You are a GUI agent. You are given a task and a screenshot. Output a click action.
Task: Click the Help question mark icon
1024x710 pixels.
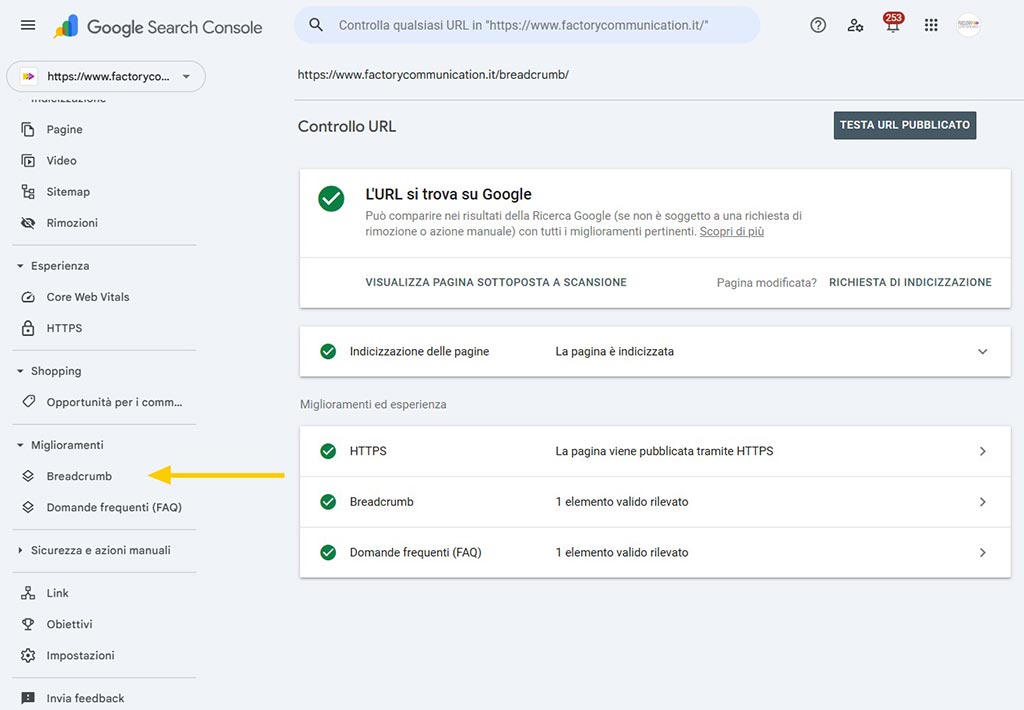[x=818, y=25]
